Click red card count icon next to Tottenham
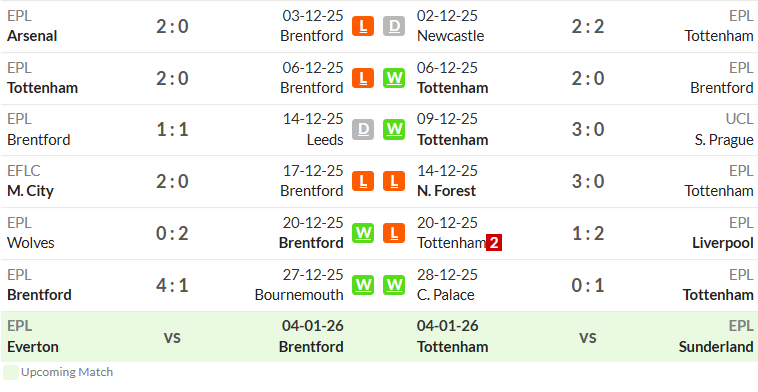The image size is (758, 392). (x=494, y=243)
